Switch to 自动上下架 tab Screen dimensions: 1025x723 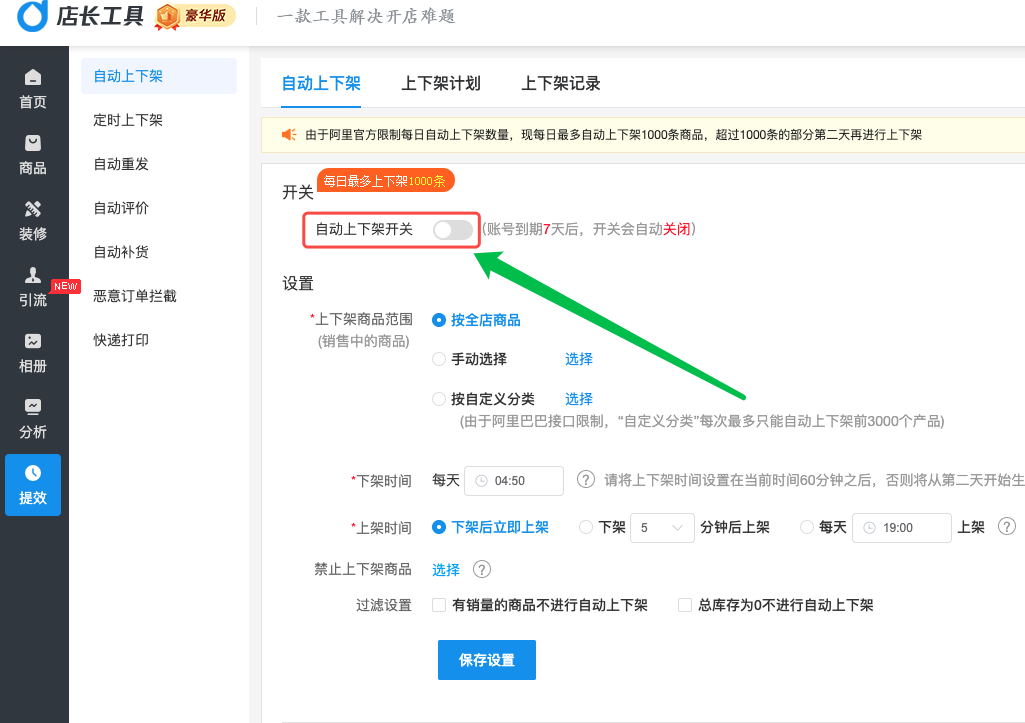coord(321,84)
